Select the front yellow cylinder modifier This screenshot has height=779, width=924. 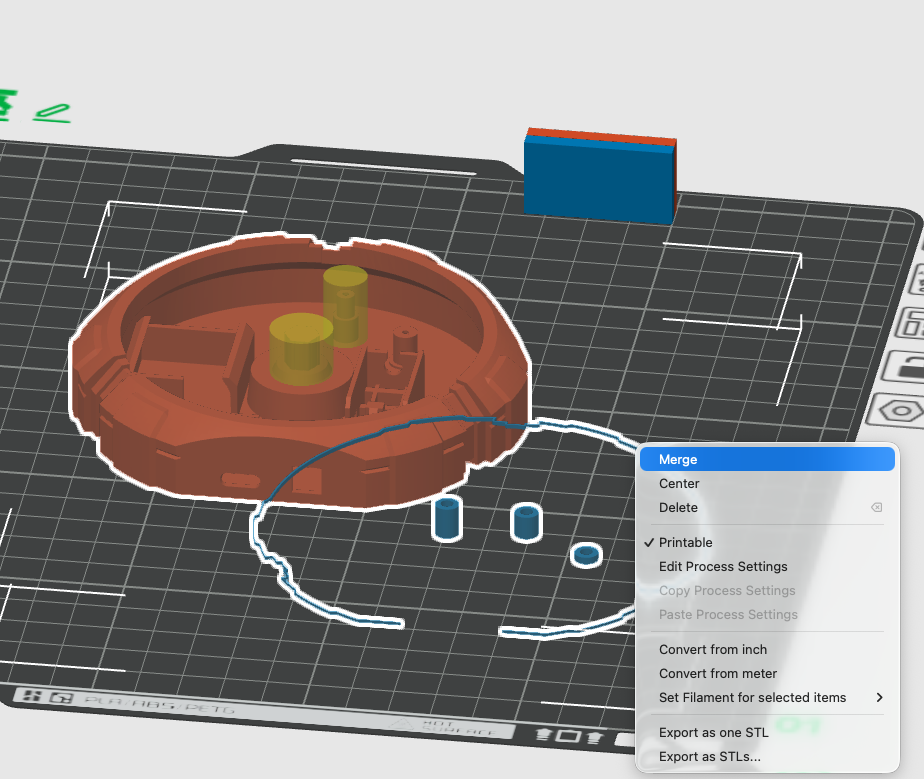(300, 345)
